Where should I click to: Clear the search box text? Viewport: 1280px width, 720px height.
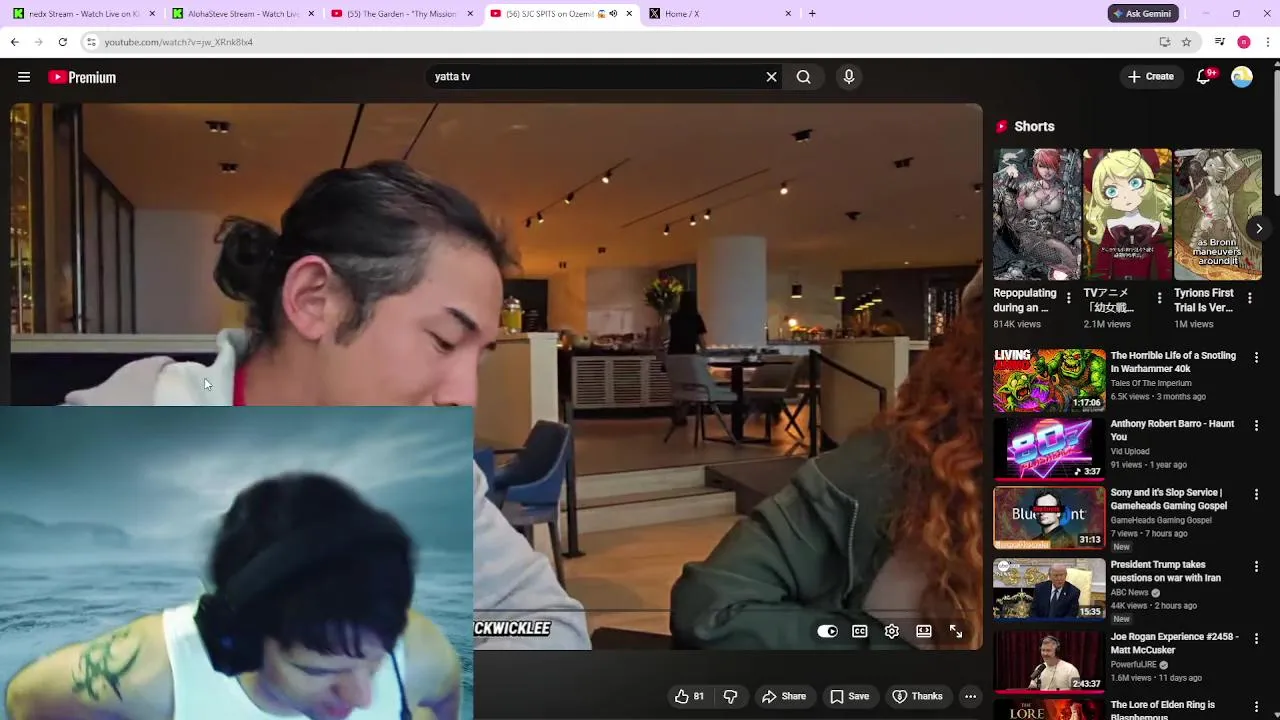(771, 77)
